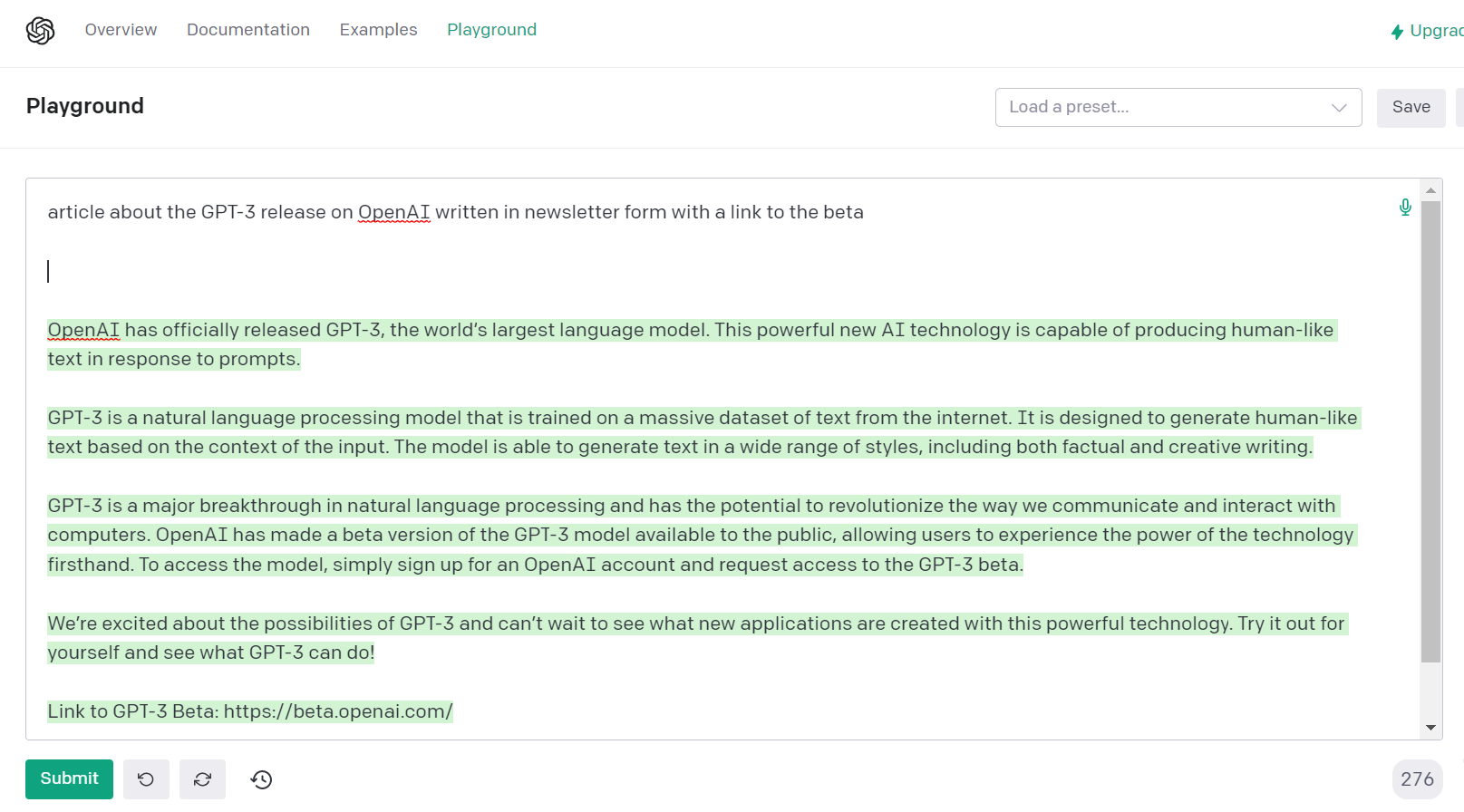Click the regenerate completion icon
Screen dimensions: 1464x812
click(202, 779)
